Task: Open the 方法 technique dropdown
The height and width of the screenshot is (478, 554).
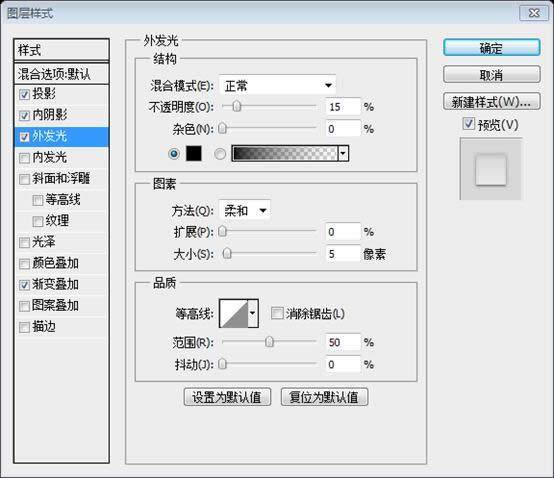Action: coord(244,211)
